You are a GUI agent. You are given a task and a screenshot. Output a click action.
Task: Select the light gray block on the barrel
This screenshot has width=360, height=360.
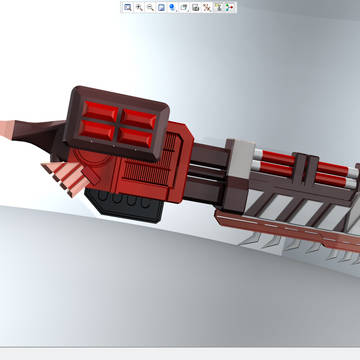pos(241,159)
